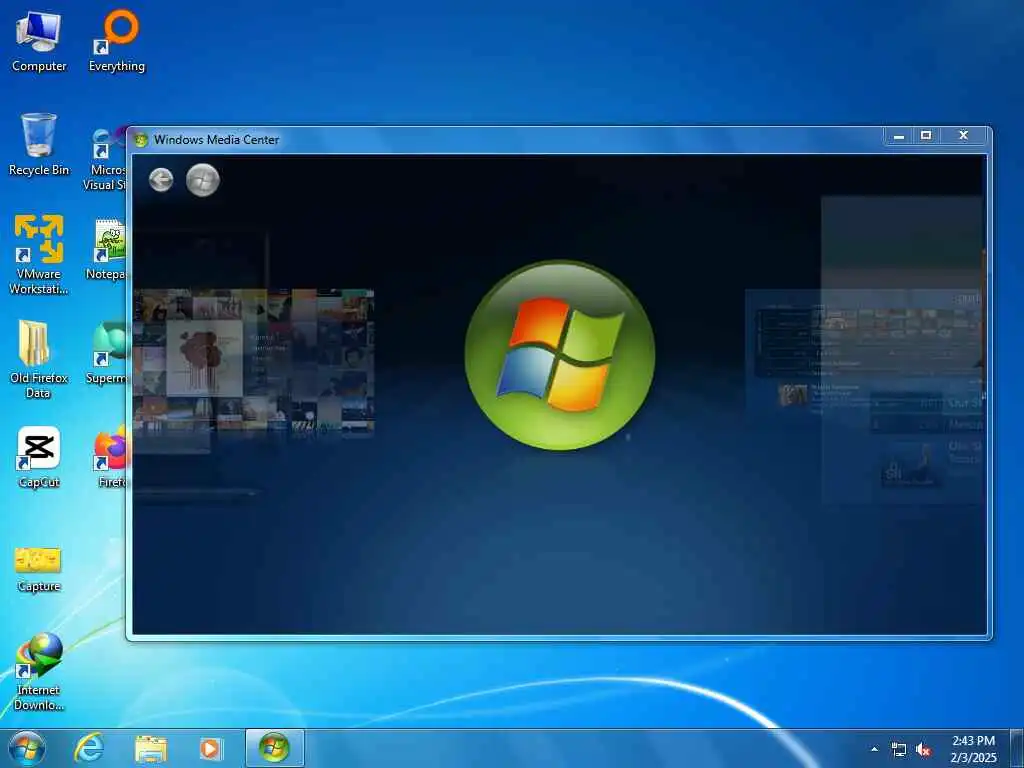Screen dimensions: 1024x768
Task: Select the Capture folder icon
Action: [x=39, y=569]
